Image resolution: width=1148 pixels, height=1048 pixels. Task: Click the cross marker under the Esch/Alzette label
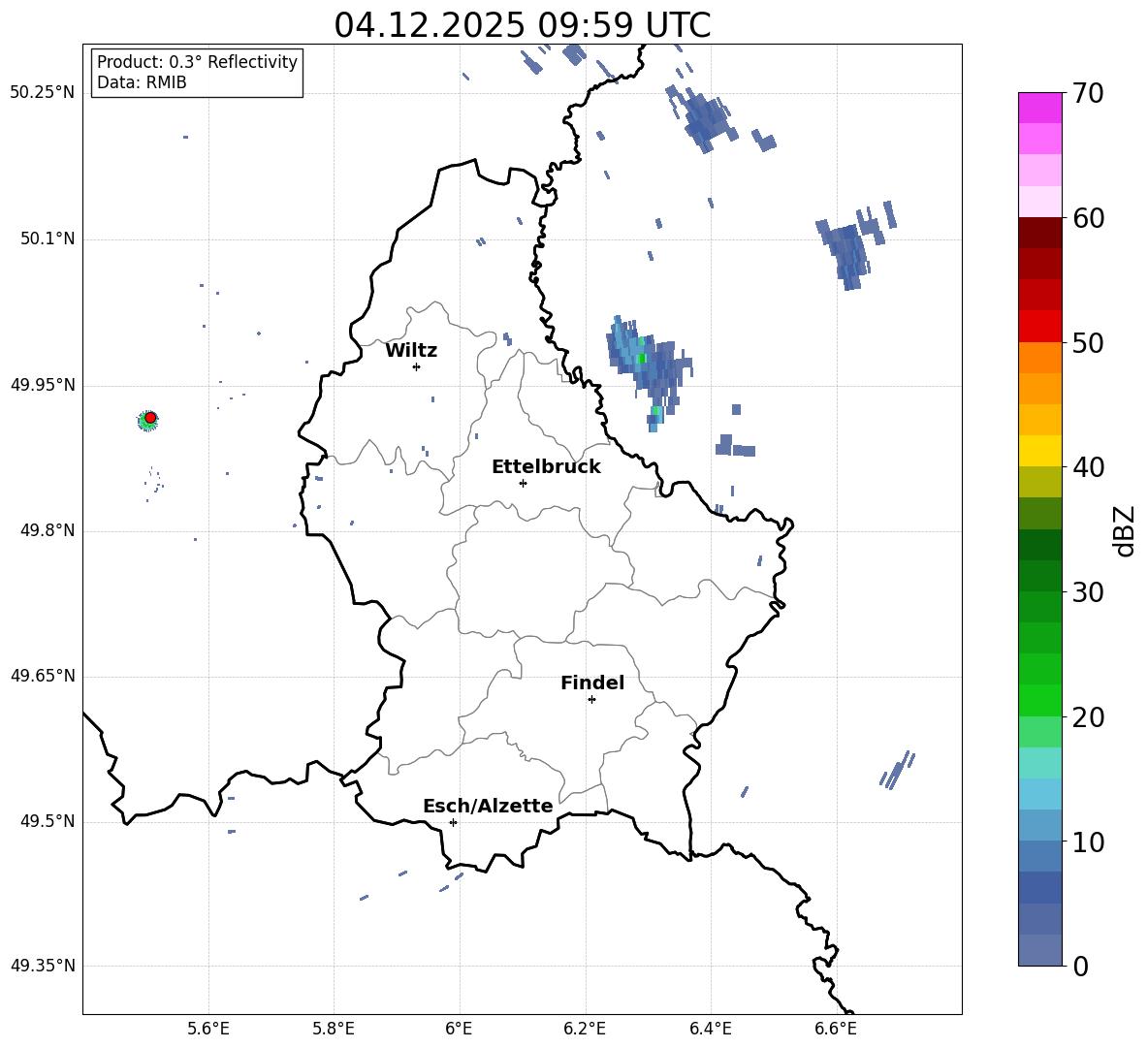[453, 822]
